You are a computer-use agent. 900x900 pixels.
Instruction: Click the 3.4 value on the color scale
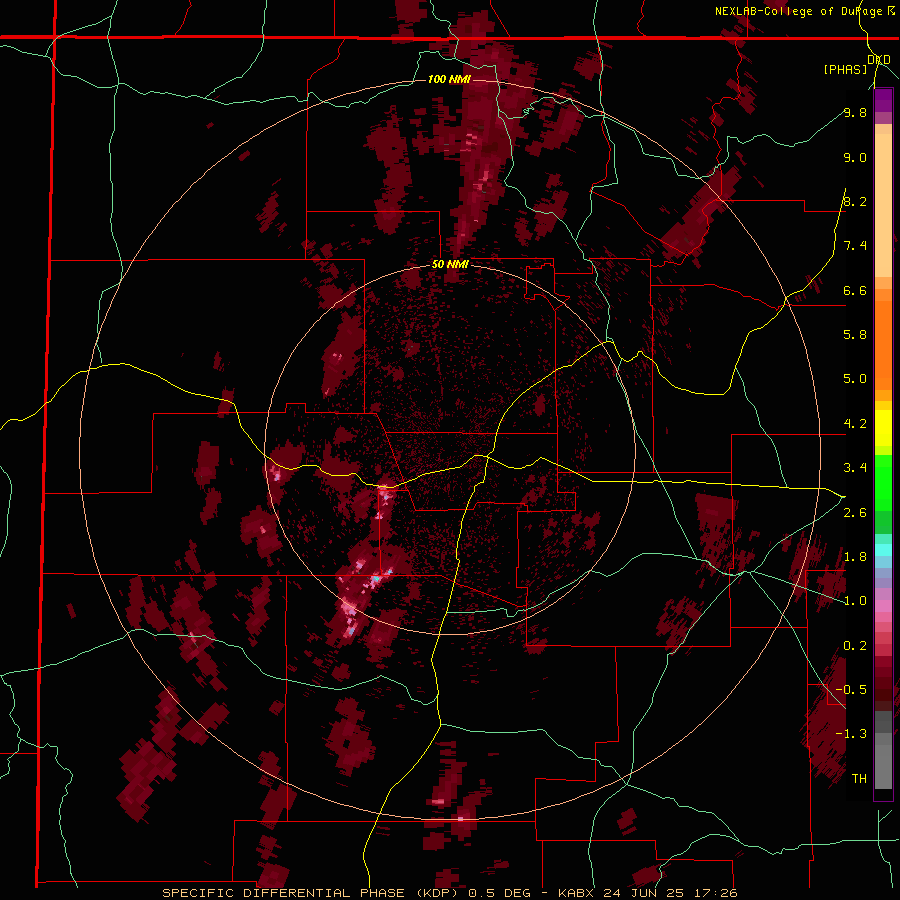pos(855,468)
